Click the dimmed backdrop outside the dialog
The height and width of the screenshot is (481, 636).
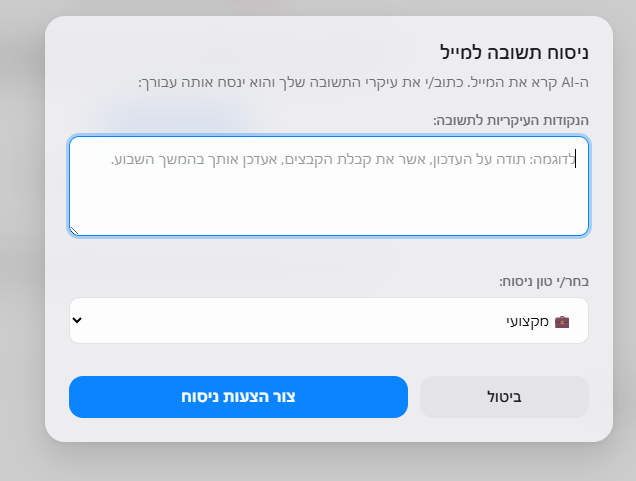click(x=22, y=243)
